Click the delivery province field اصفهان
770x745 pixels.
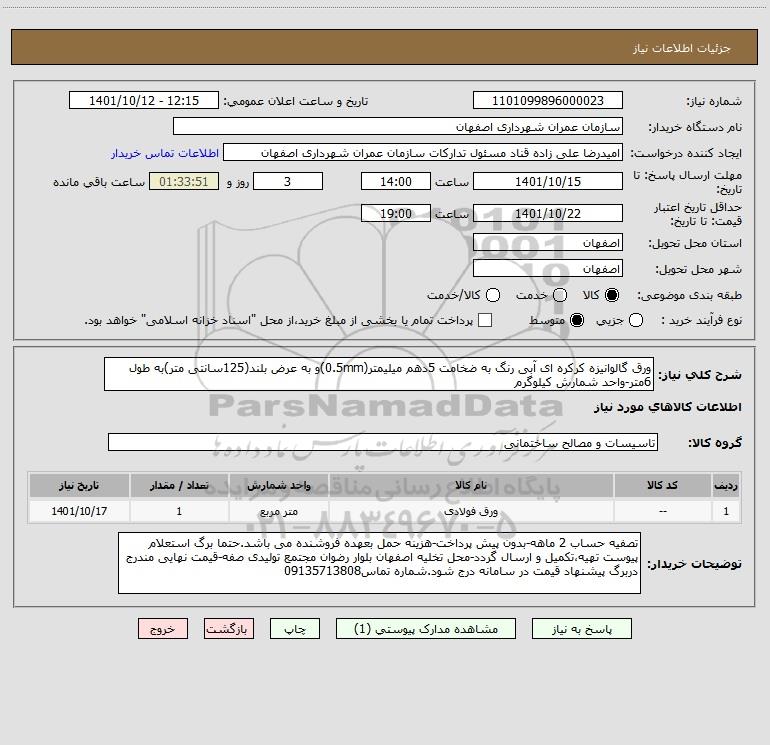pyautogui.click(x=548, y=242)
